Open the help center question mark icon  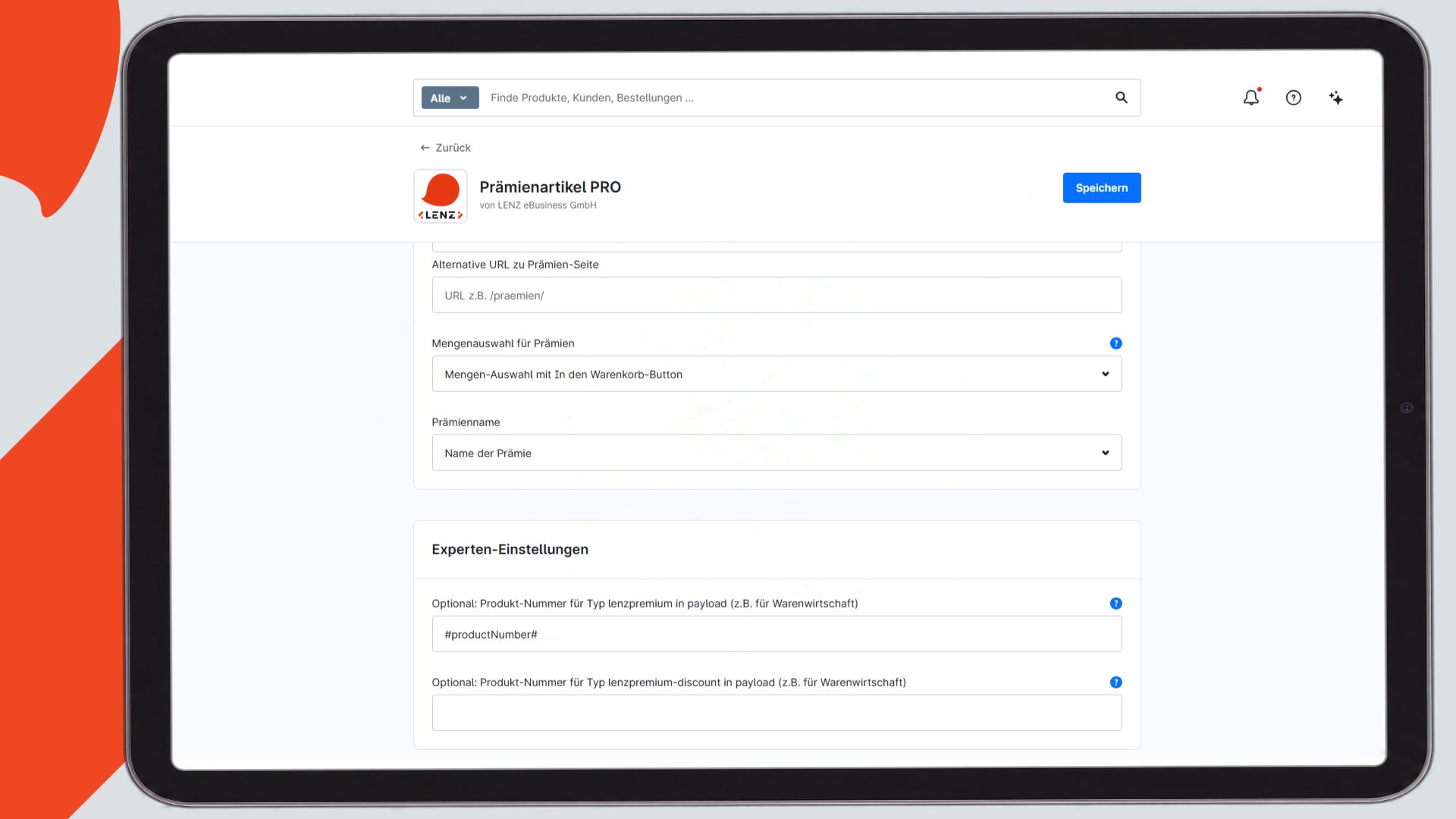(1294, 98)
